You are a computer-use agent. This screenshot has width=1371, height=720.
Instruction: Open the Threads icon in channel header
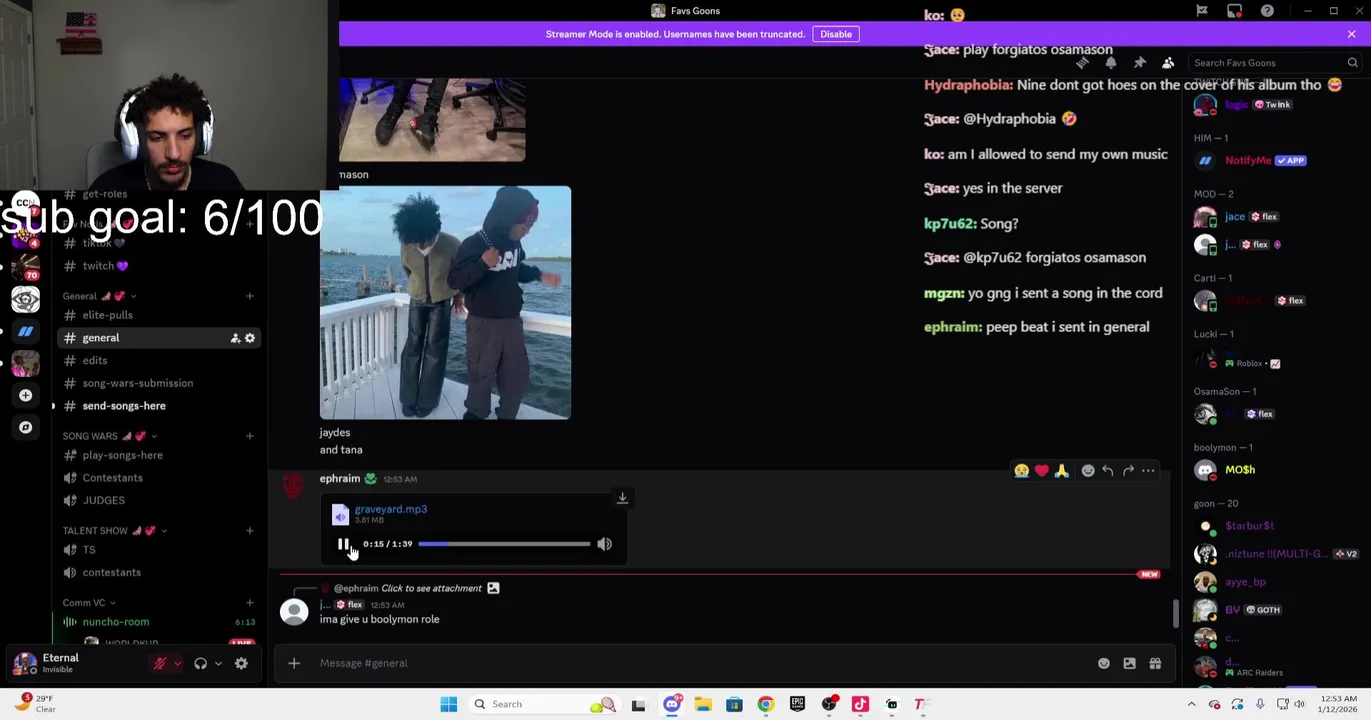pyautogui.click(x=1082, y=63)
